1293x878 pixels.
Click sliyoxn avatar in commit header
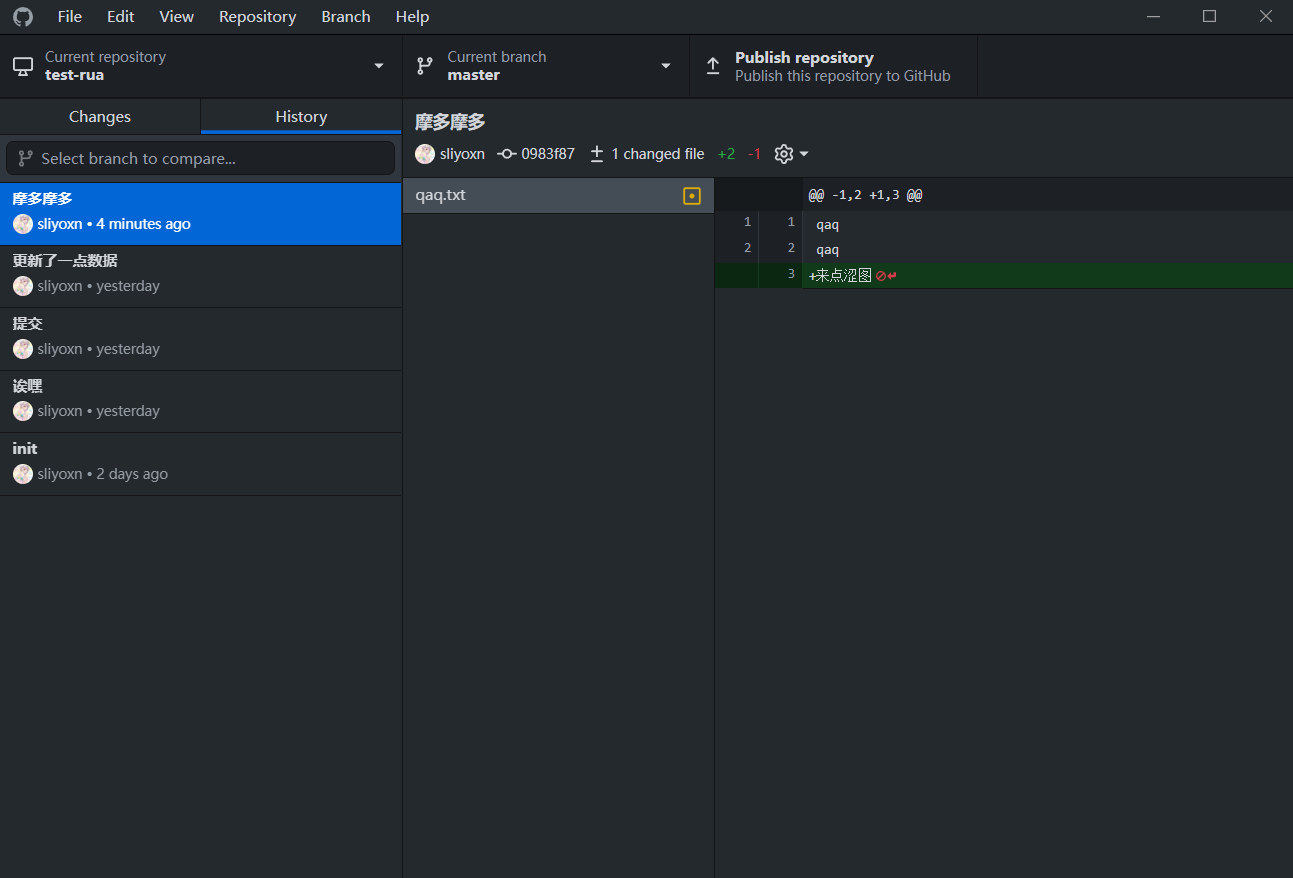point(425,154)
